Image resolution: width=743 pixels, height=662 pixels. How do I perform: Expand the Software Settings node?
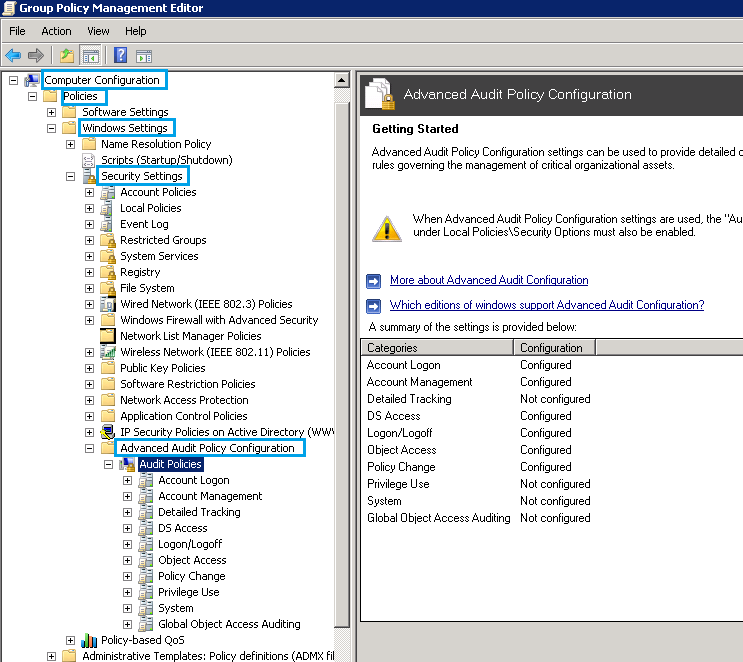coord(52,112)
